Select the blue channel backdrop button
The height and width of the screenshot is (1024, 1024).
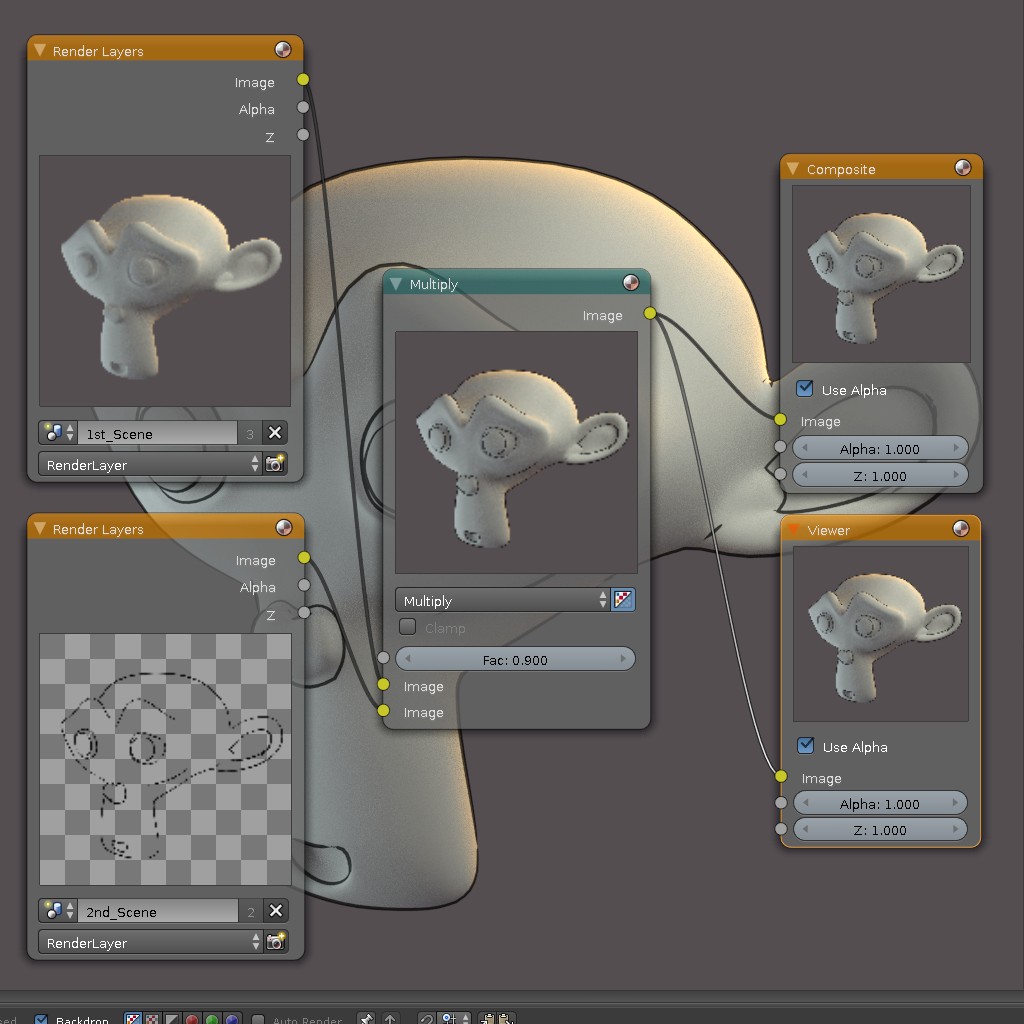[x=232, y=1019]
